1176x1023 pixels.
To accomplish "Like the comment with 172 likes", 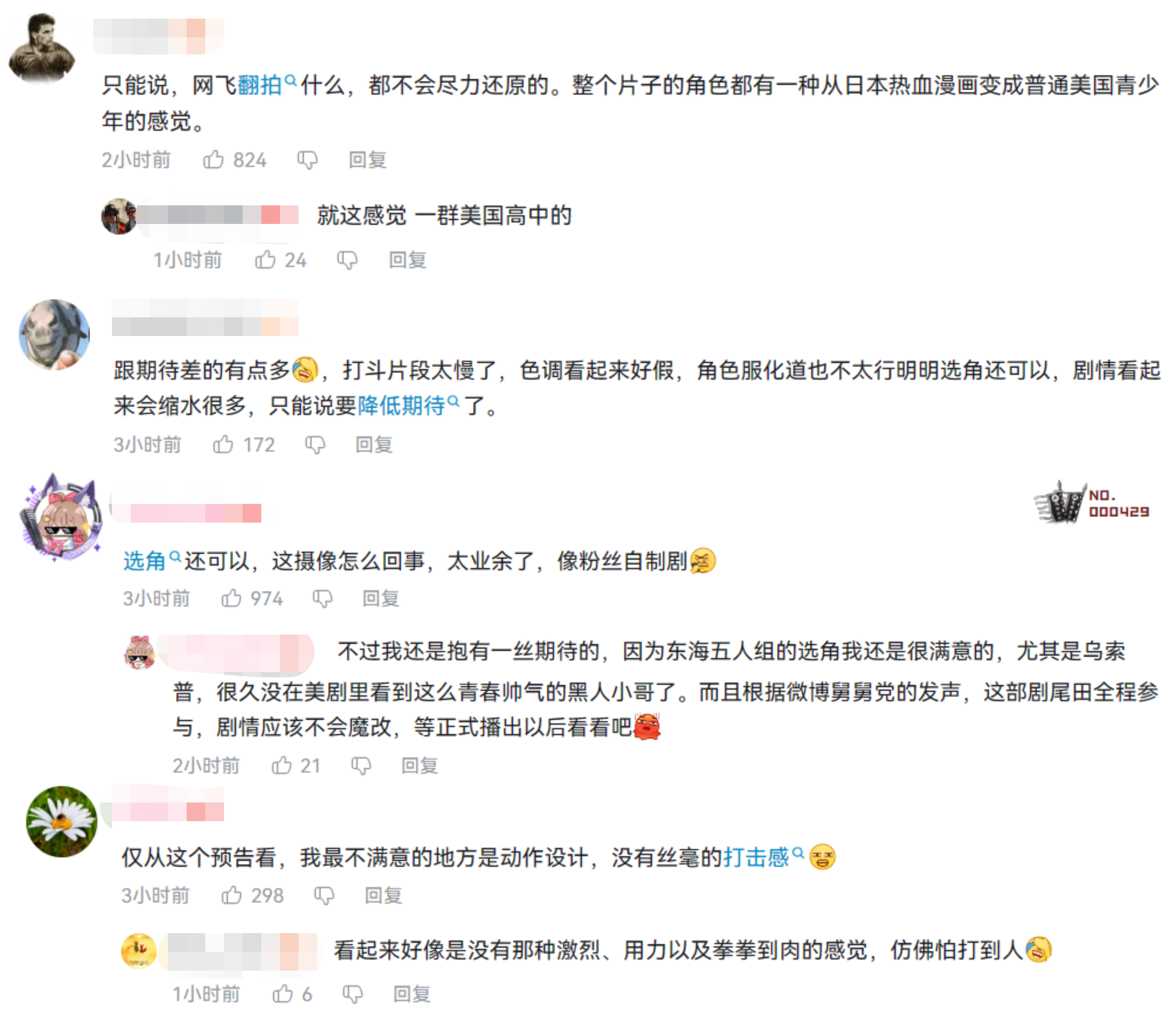I will tap(223, 444).
